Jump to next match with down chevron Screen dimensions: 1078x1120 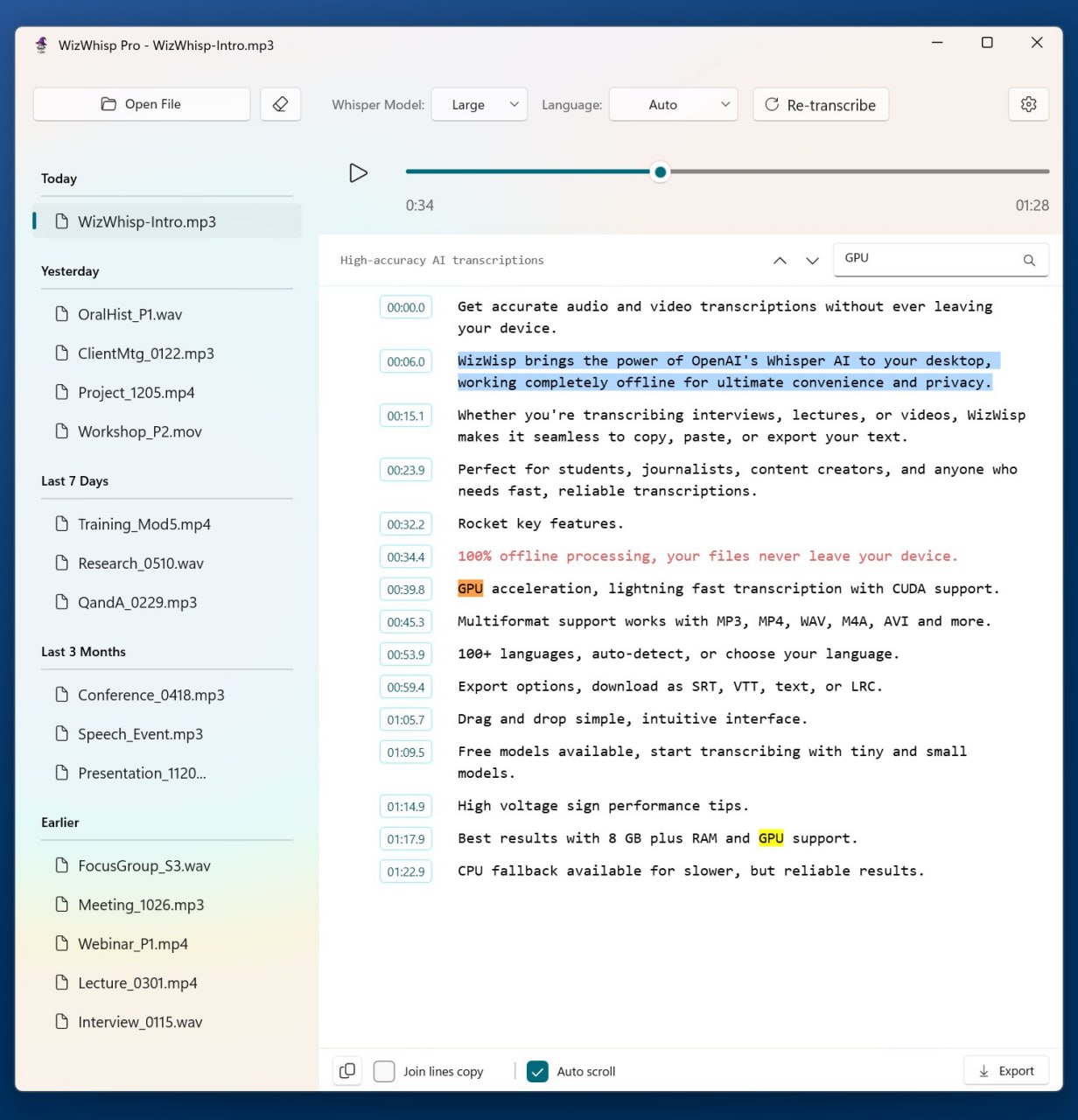coord(812,261)
